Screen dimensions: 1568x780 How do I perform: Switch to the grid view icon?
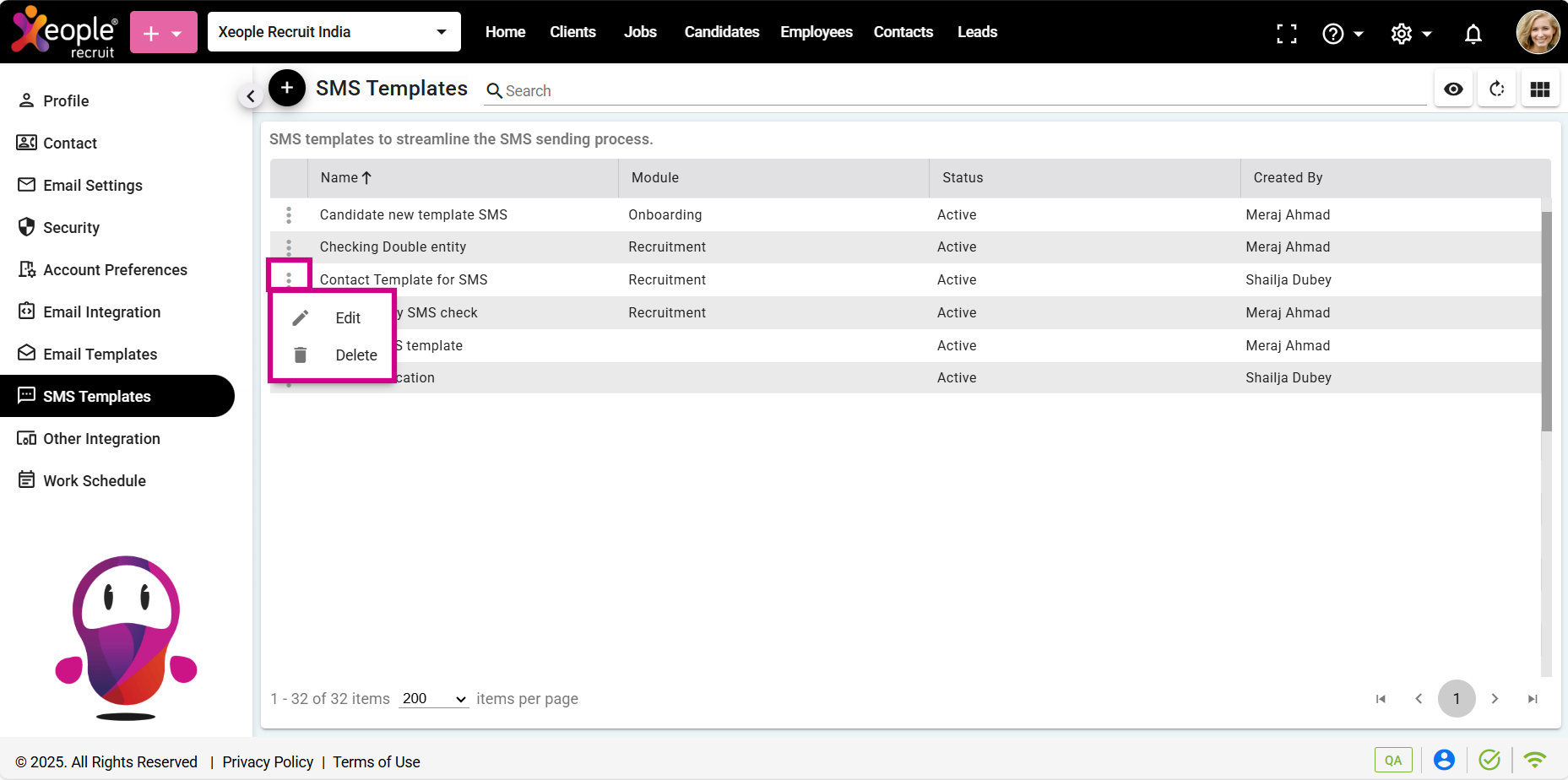(1539, 89)
